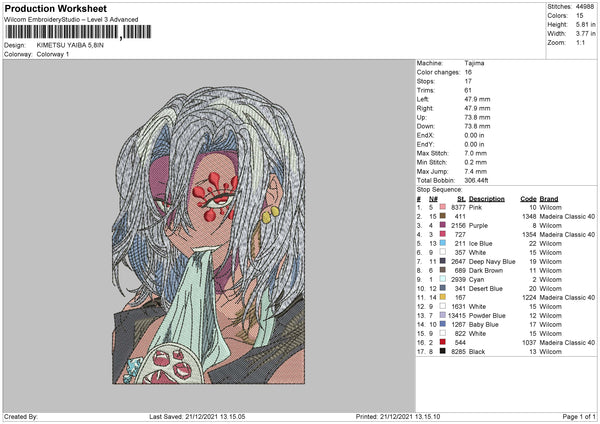Click the 'St.' column header
The image size is (600, 424).
pyautogui.click(x=461, y=199)
